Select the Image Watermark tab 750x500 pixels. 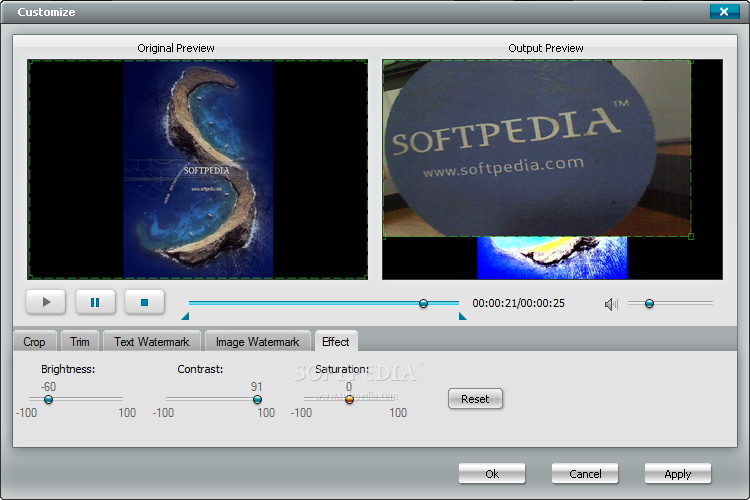pyautogui.click(x=257, y=342)
